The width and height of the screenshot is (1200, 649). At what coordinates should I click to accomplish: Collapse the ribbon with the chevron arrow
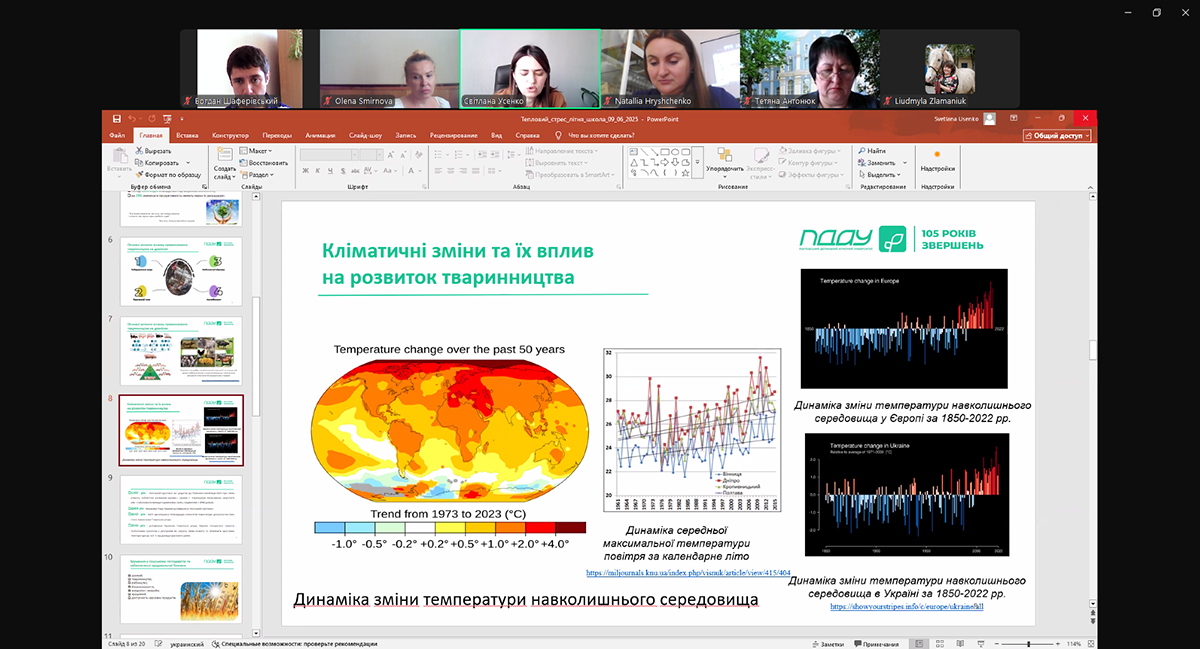tap(1089, 187)
